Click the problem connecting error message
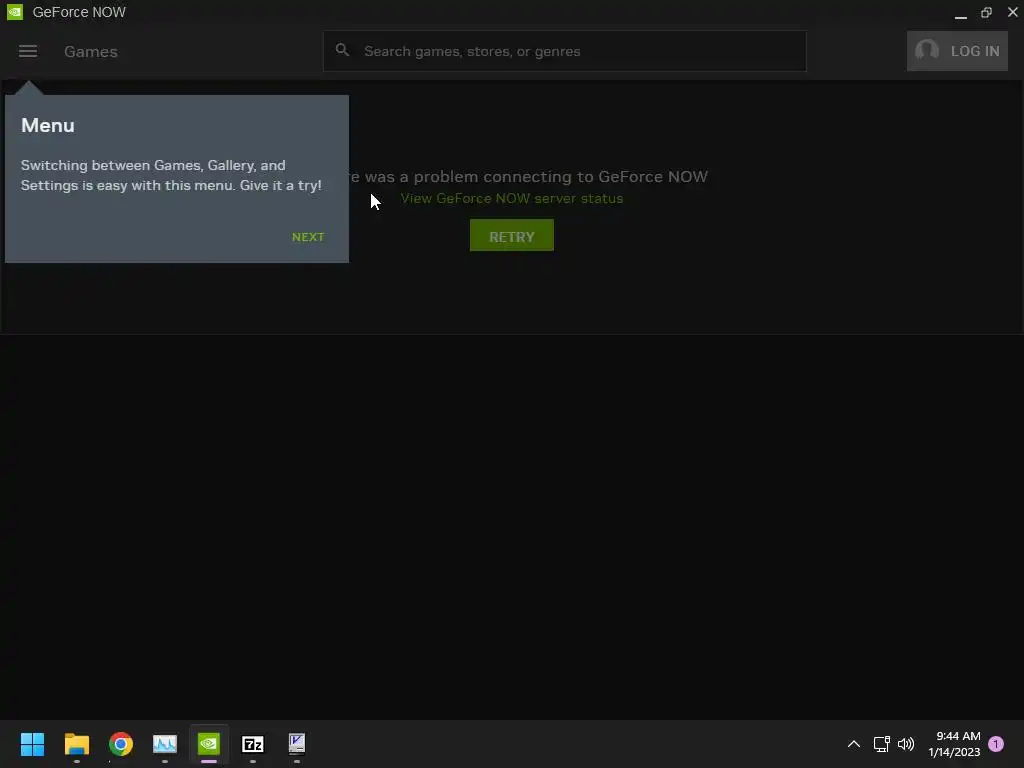Image resolution: width=1024 pixels, height=768 pixels. click(x=529, y=176)
